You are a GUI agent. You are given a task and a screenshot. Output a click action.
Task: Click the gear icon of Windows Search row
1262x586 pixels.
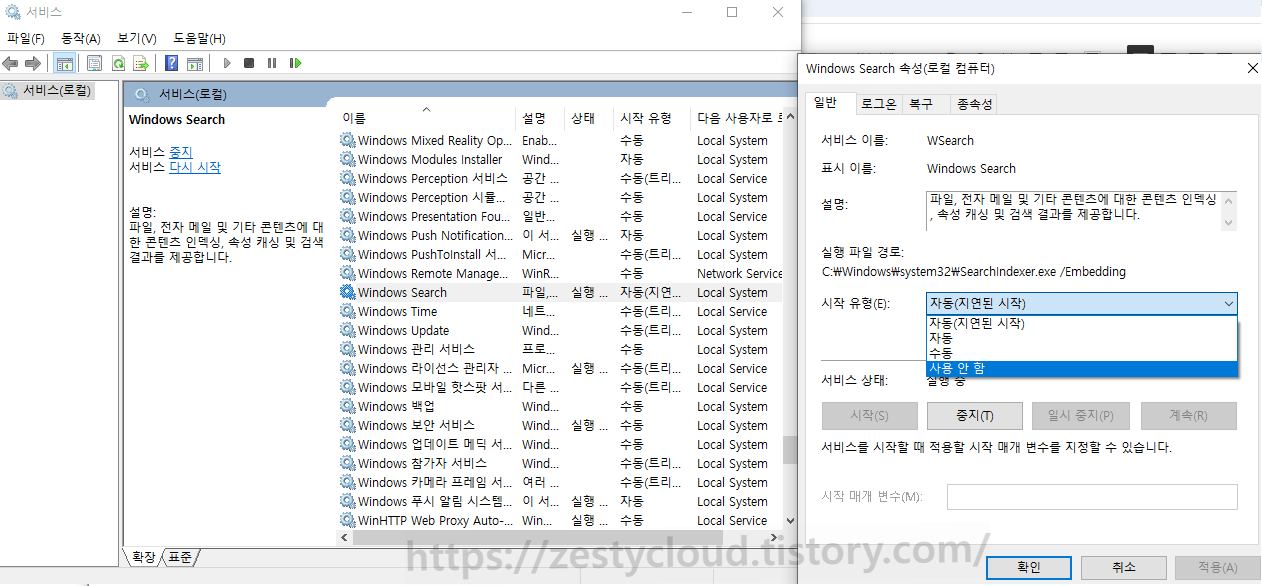click(348, 292)
